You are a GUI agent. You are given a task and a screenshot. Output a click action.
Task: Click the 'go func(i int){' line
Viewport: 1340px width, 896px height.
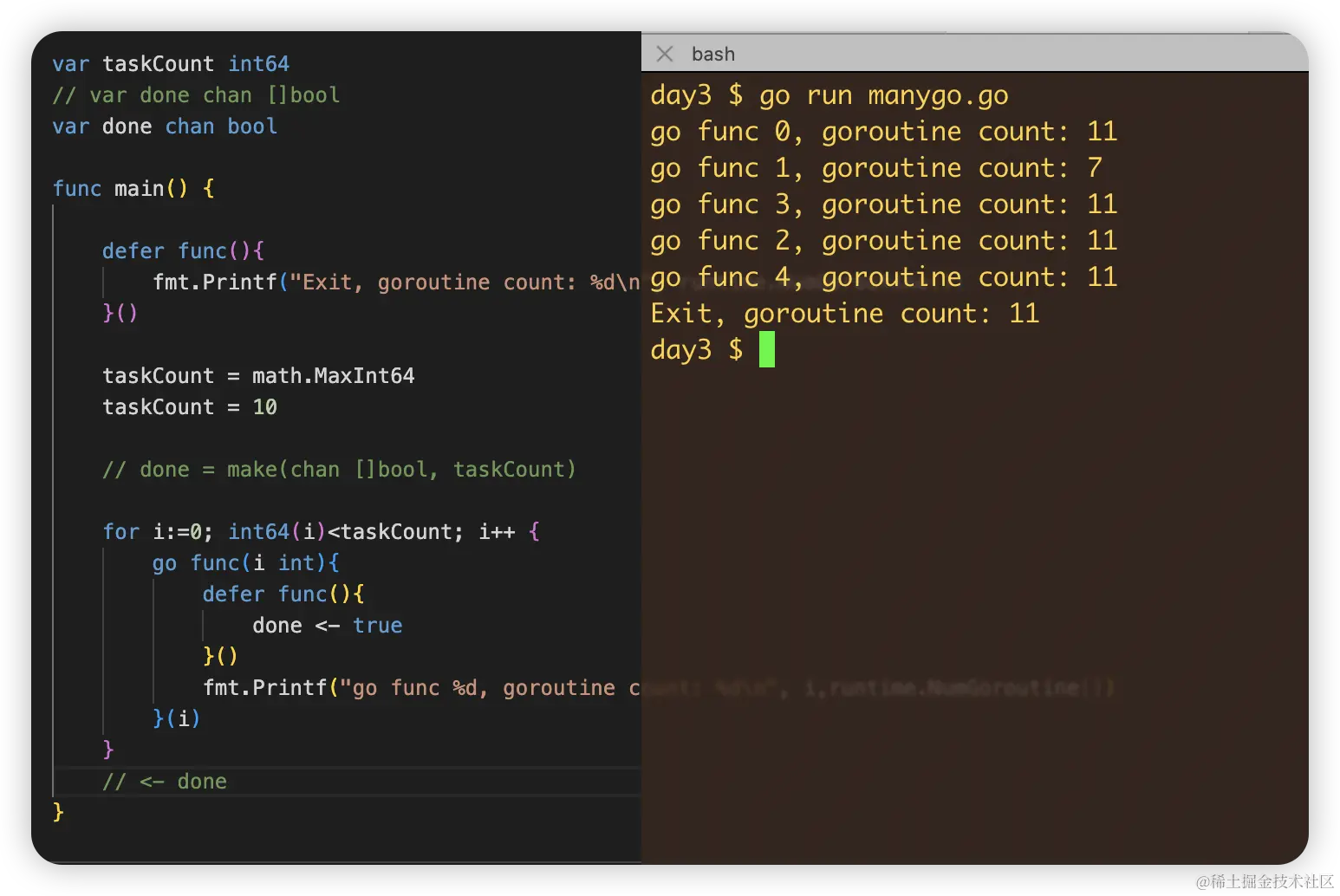pos(246,563)
